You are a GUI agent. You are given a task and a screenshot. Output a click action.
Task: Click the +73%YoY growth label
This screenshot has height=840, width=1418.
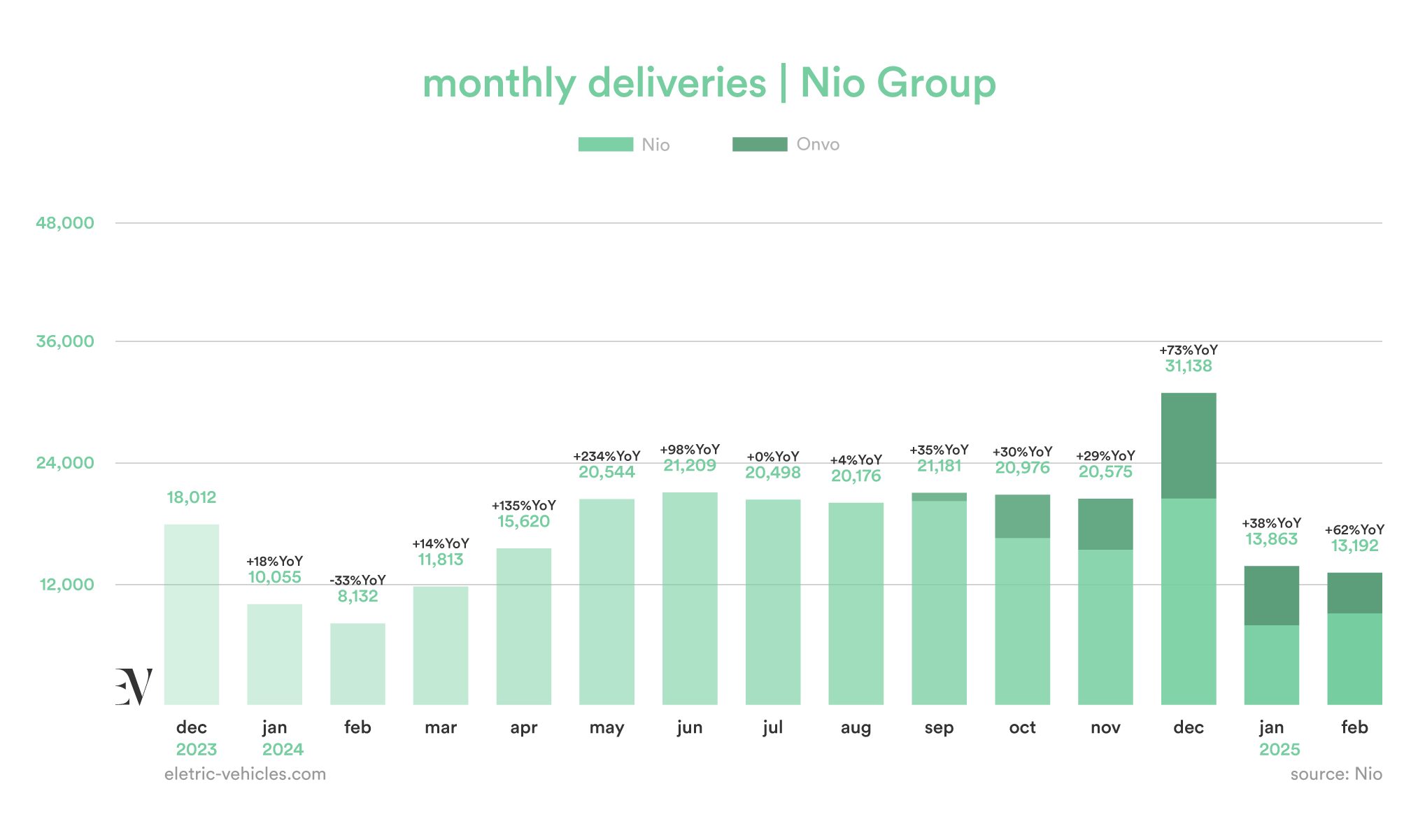click(1189, 350)
